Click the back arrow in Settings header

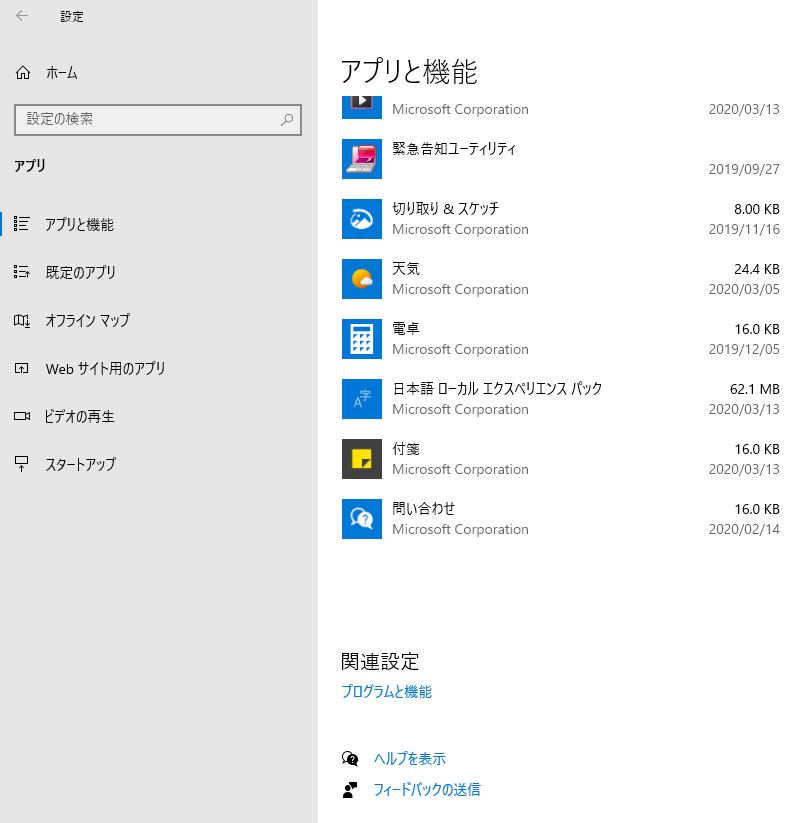pos(22,16)
